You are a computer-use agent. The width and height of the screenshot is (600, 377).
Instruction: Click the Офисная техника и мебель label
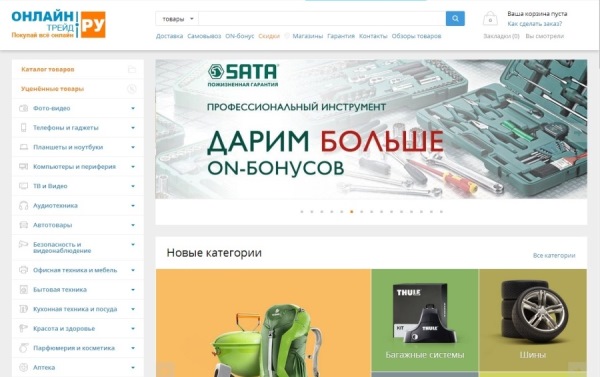coord(75,270)
